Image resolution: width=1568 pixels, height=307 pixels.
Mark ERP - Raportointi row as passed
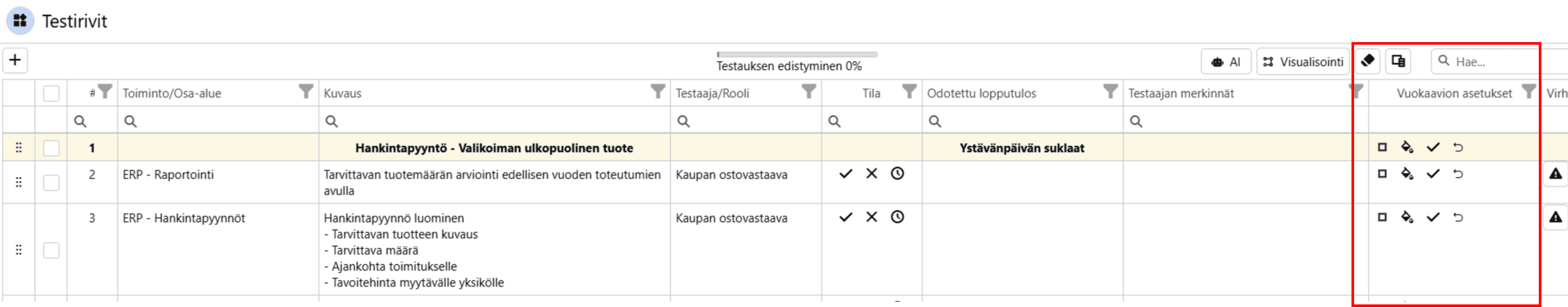(x=845, y=174)
